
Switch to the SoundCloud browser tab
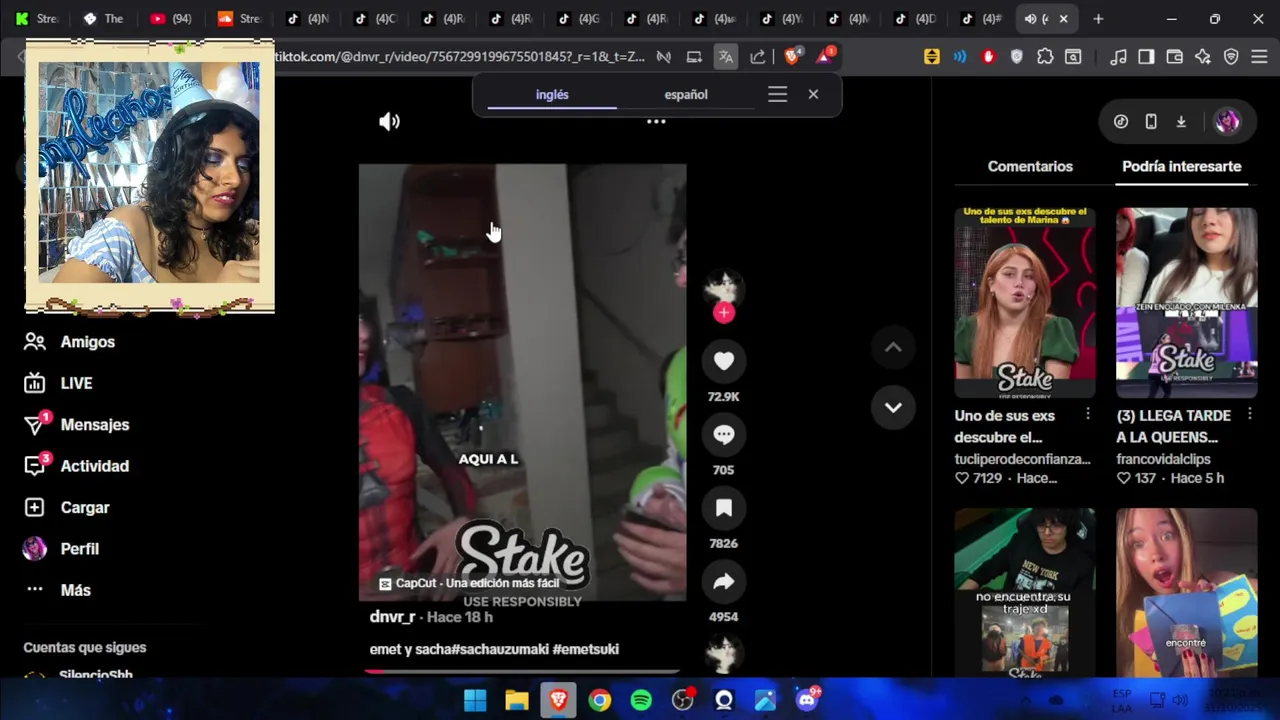click(239, 19)
